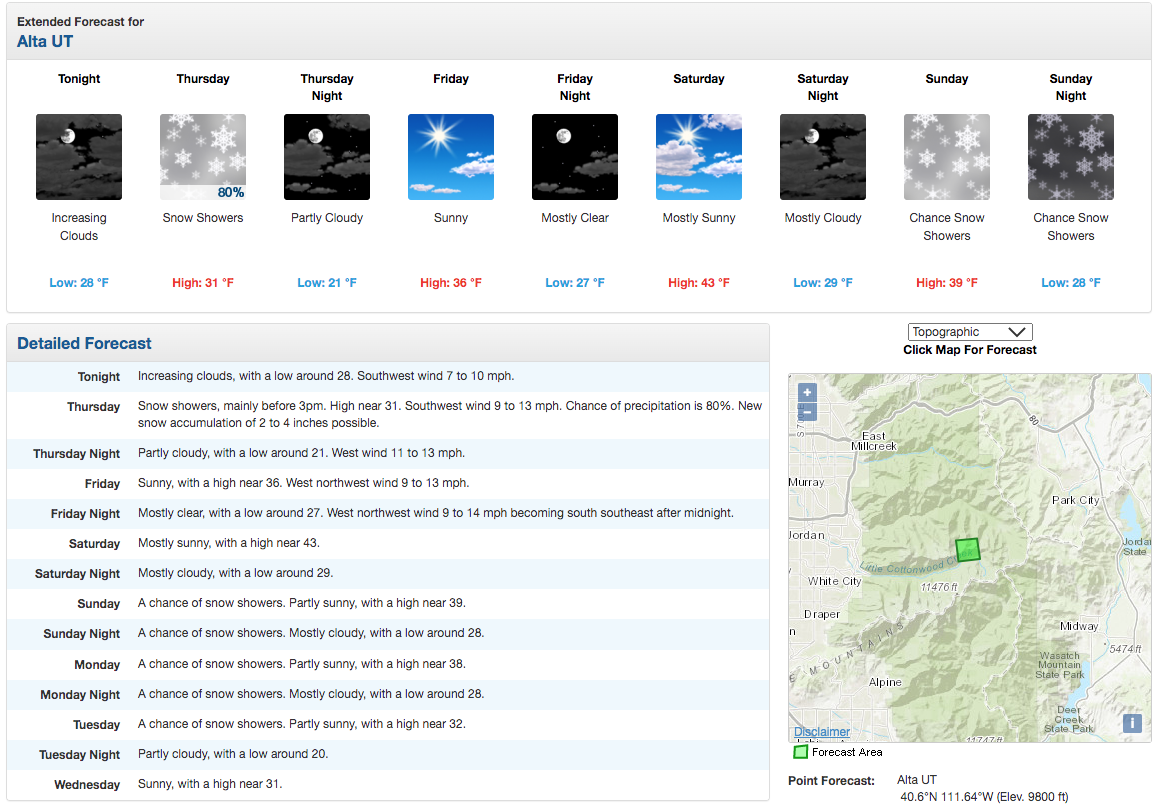
Task: Click the Sunday Night snow showers icon
Action: [1071, 157]
